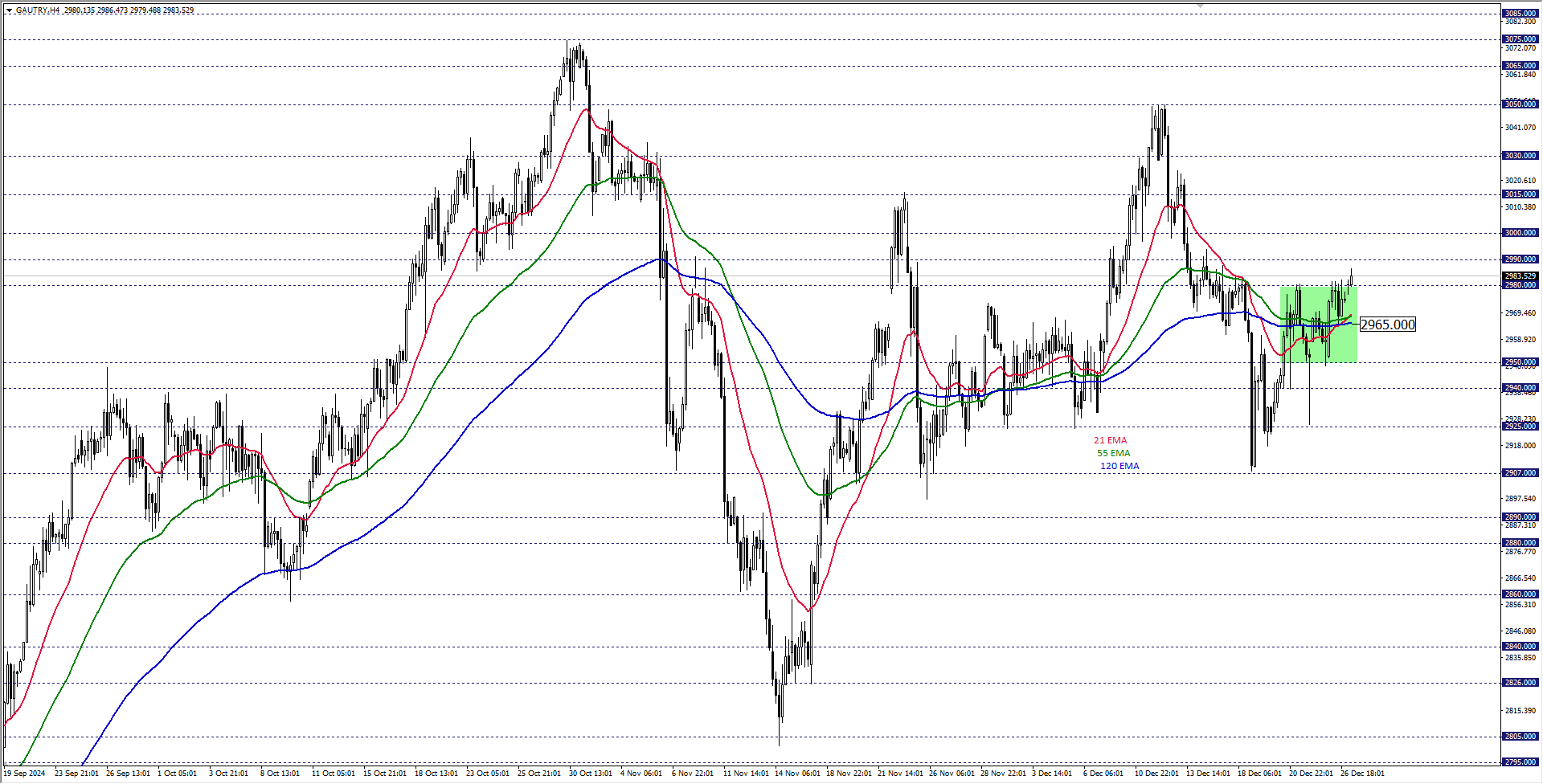Select the 2795.000 horizontal line label
Viewport: 1543px width, 784px height.
(x=1520, y=762)
